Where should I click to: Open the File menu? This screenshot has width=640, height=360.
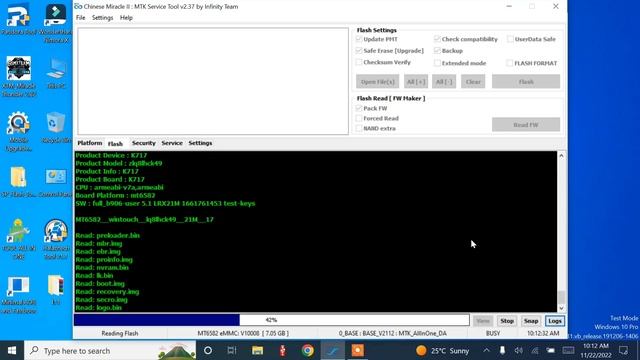point(80,18)
